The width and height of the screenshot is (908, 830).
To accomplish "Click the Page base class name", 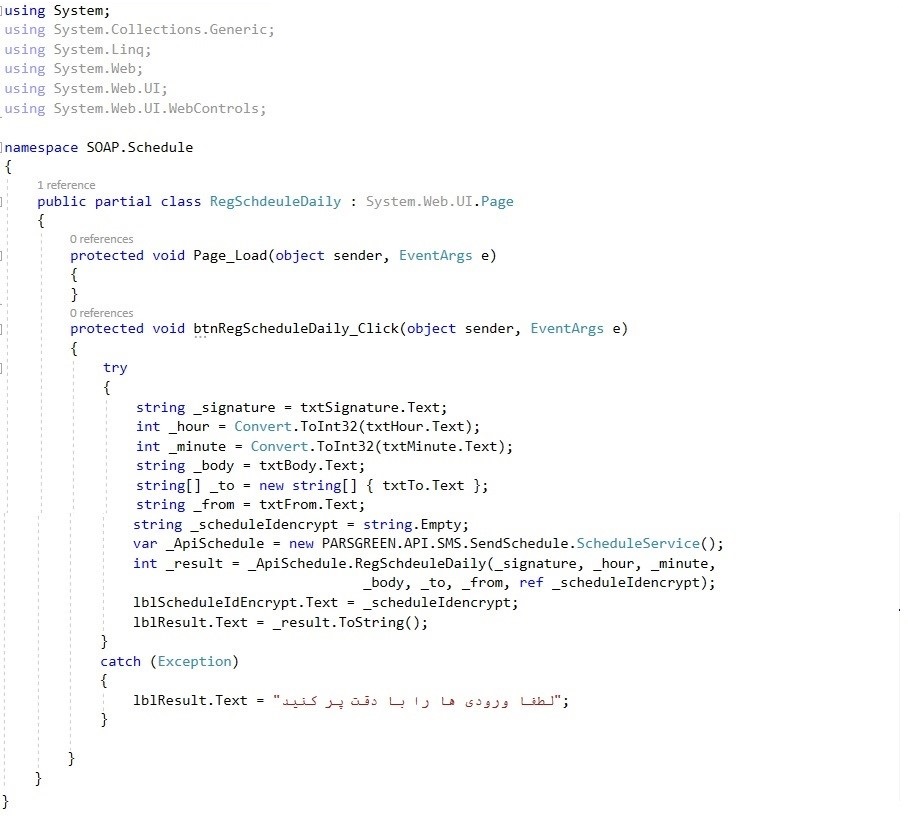I will (496, 201).
